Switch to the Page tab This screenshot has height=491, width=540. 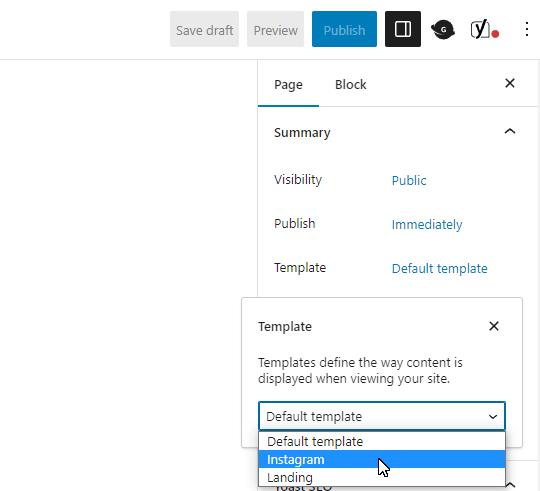[x=288, y=84]
